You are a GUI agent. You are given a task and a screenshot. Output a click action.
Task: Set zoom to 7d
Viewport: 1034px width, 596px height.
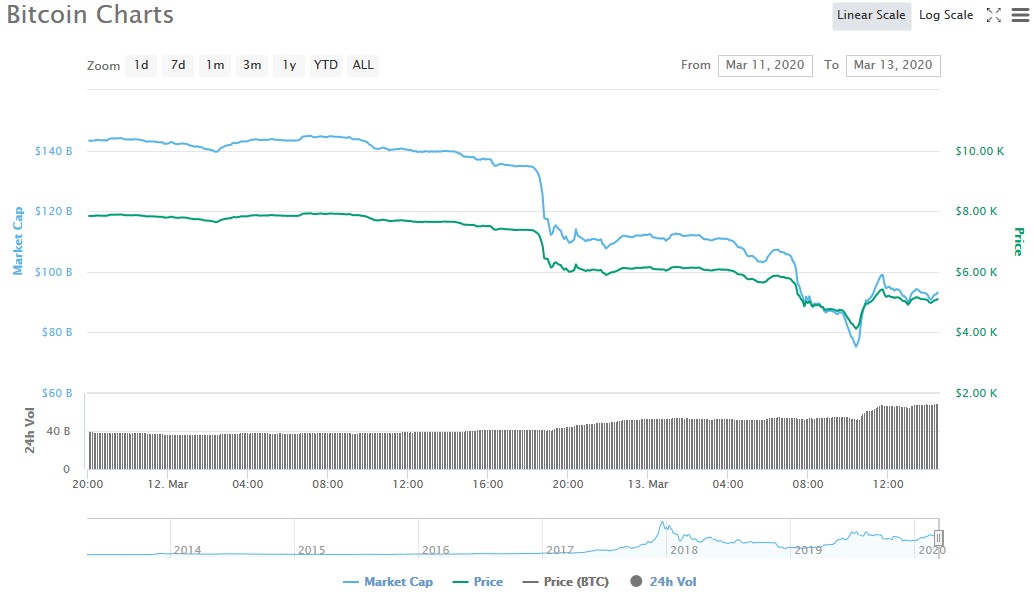[x=178, y=65]
